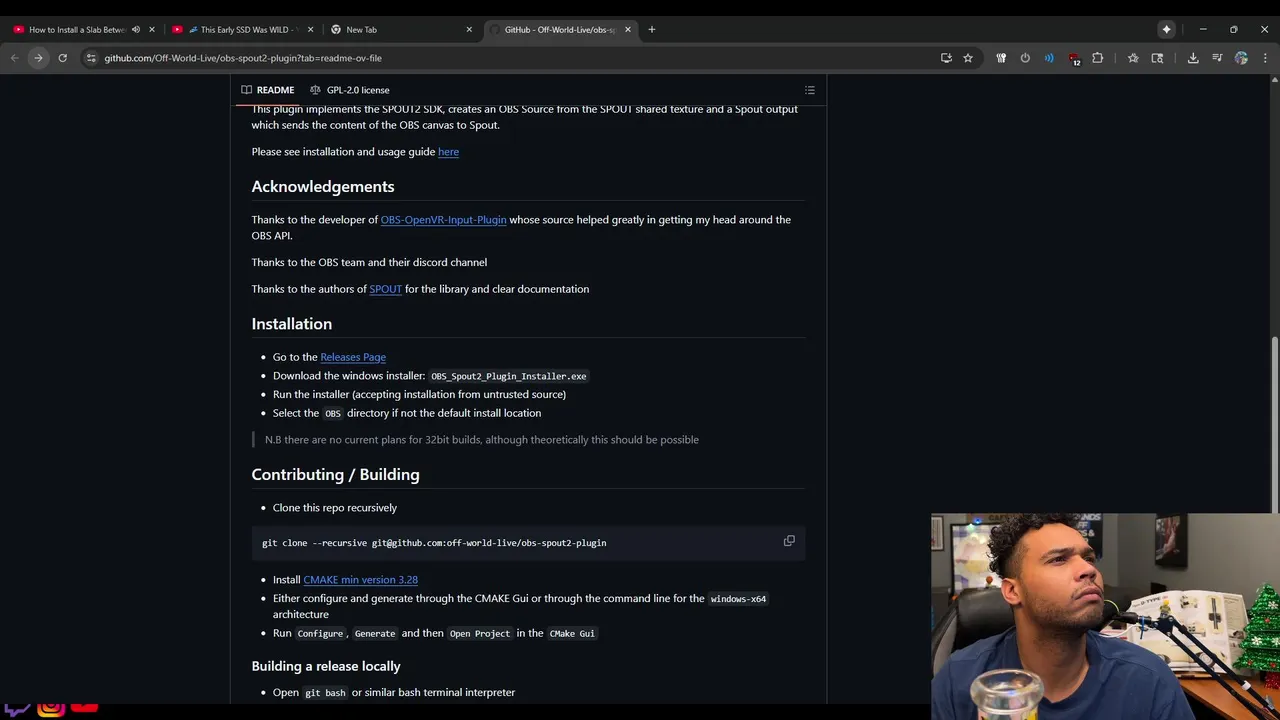
Task: Click the Acknowledgements heading
Action: [323, 187]
